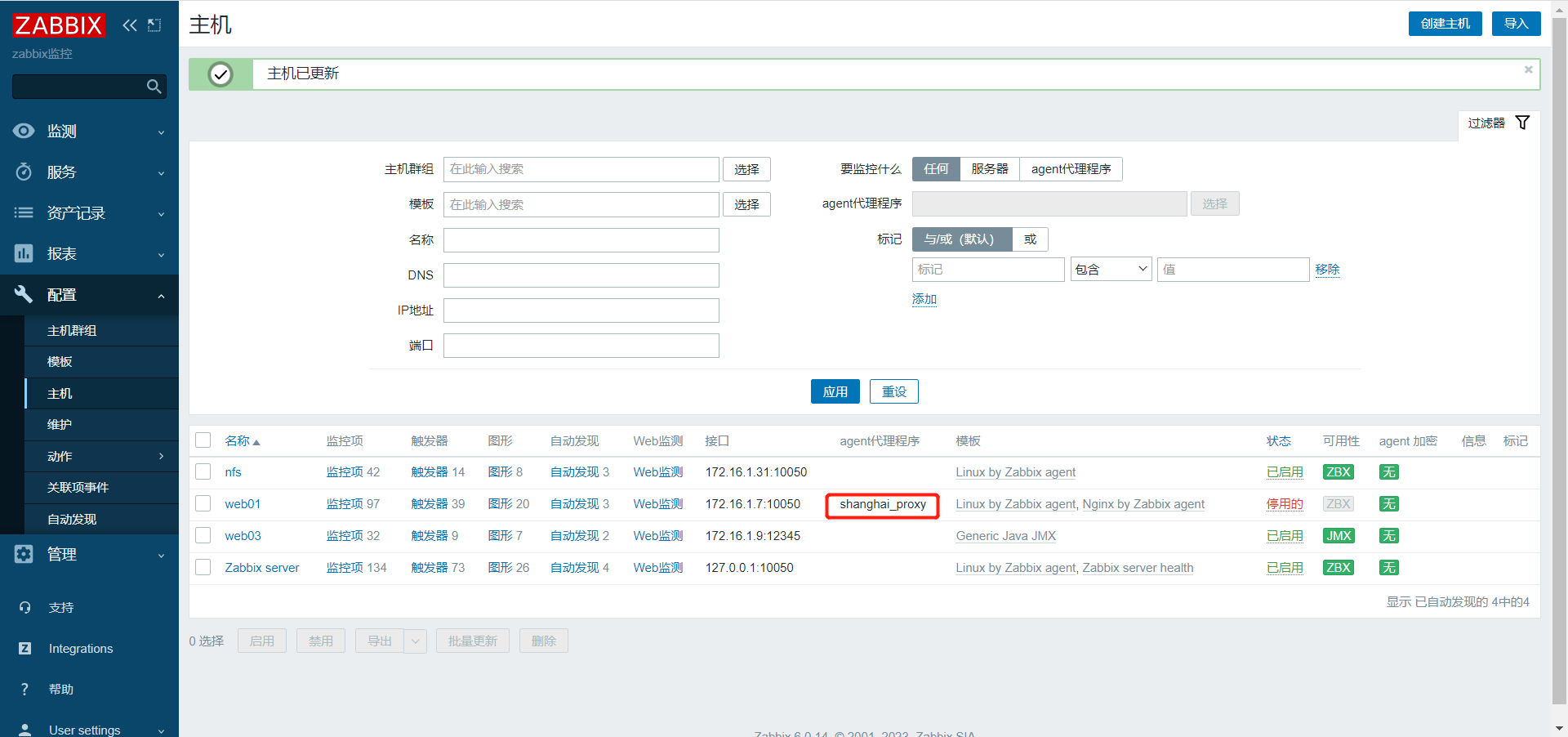Open 监控项 97 for web01

[353, 504]
